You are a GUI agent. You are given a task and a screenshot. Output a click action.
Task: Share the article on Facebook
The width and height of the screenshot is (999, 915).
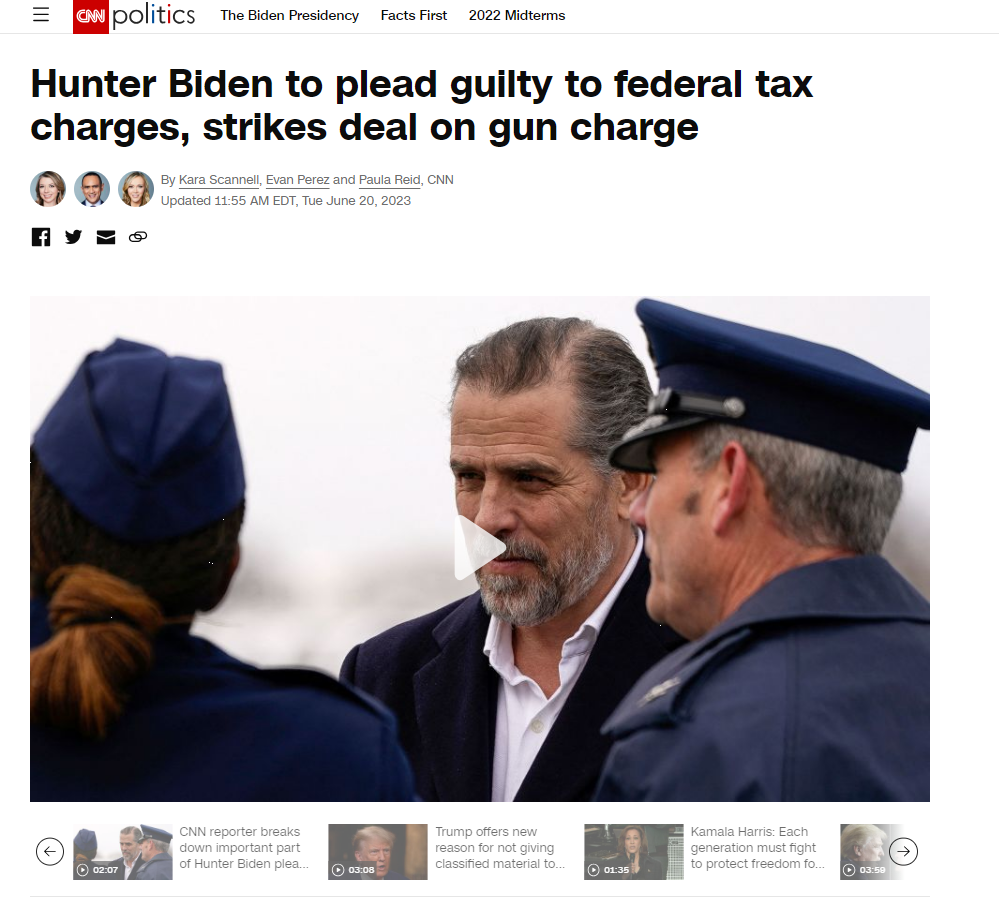[41, 237]
